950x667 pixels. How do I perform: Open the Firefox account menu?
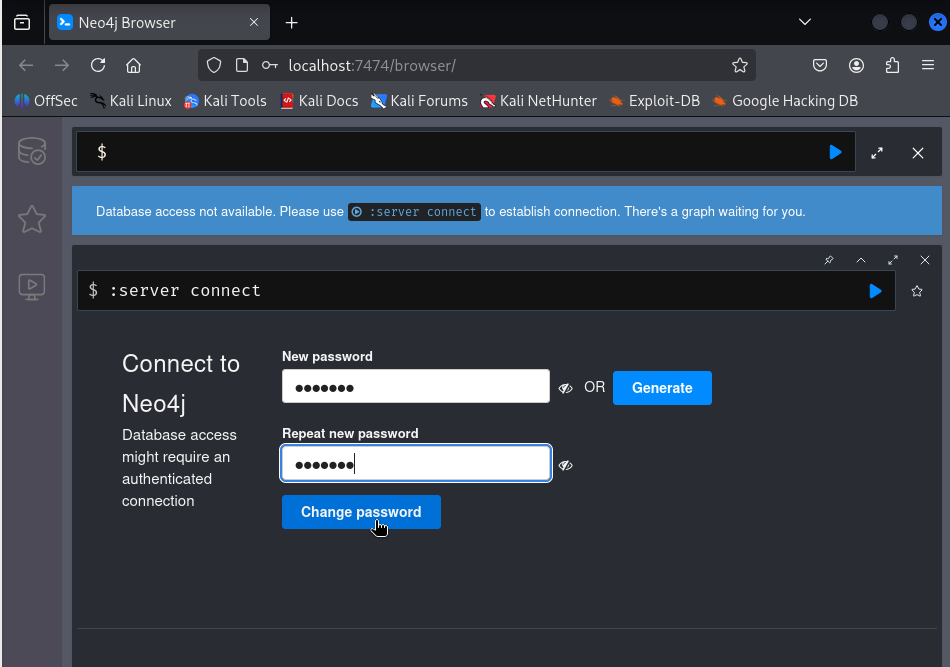(856, 65)
